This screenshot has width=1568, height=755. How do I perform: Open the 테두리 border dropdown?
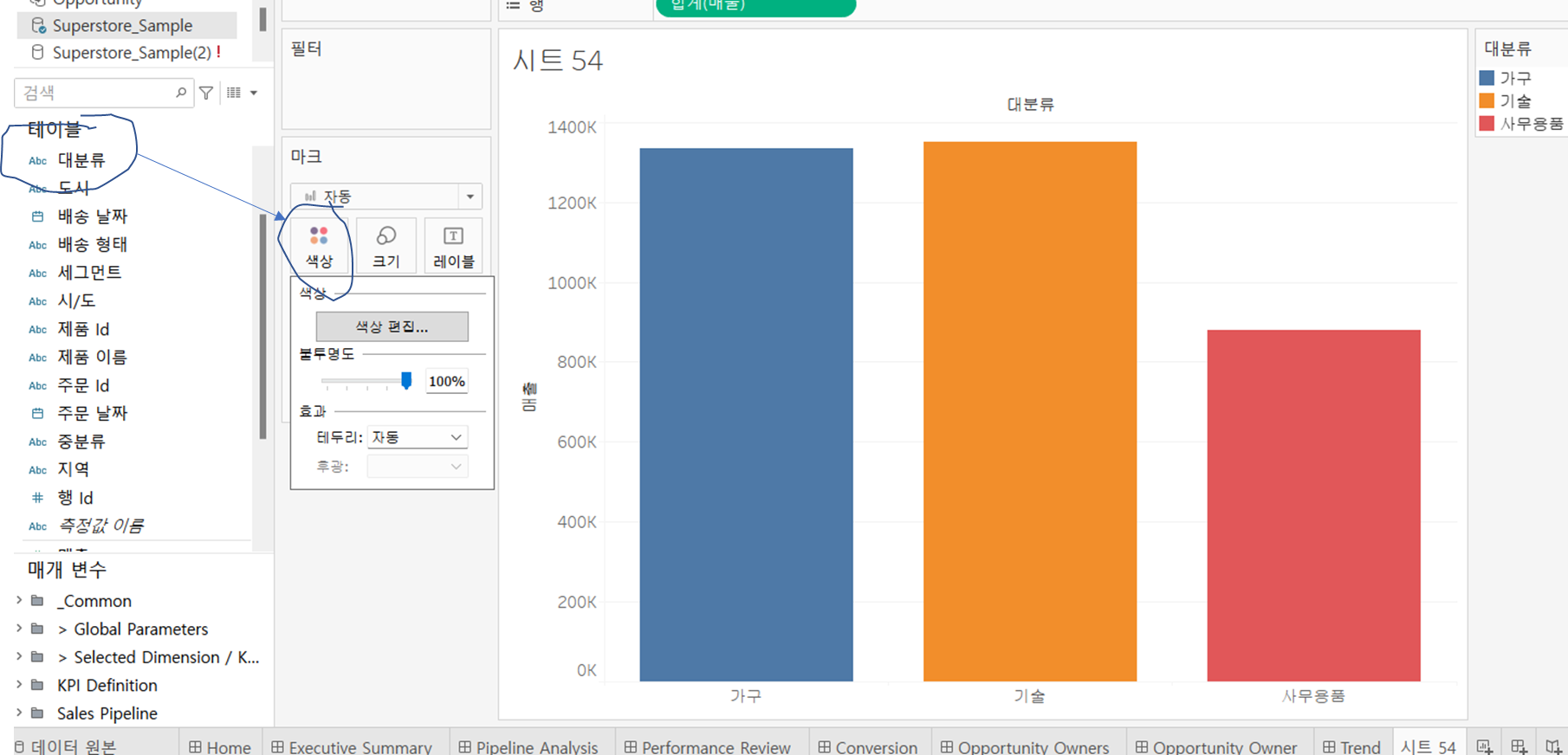(418, 437)
